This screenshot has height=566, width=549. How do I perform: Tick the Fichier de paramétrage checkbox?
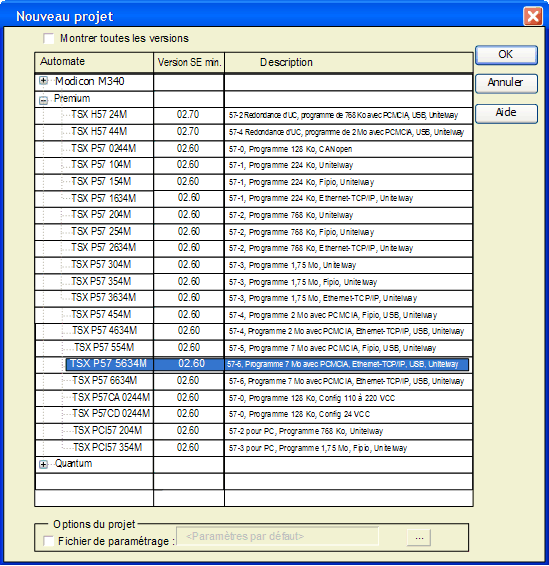[x=48, y=541]
